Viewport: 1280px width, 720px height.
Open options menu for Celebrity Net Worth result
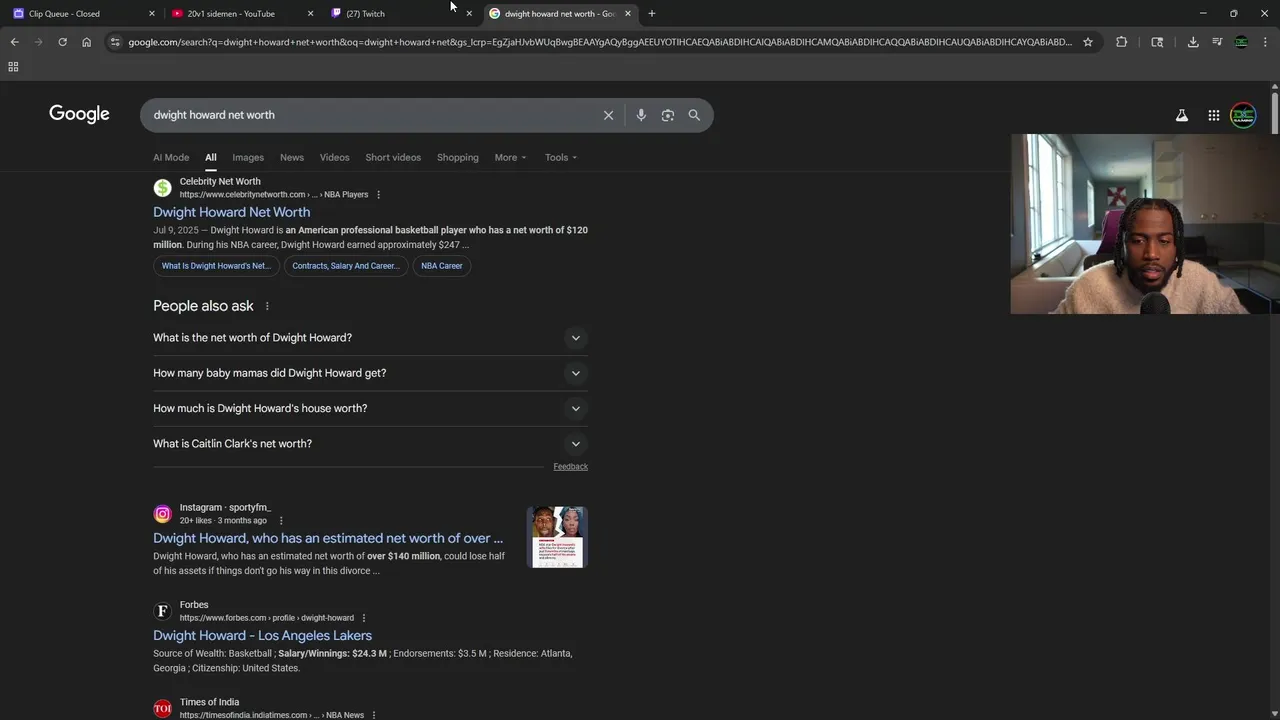click(x=378, y=195)
